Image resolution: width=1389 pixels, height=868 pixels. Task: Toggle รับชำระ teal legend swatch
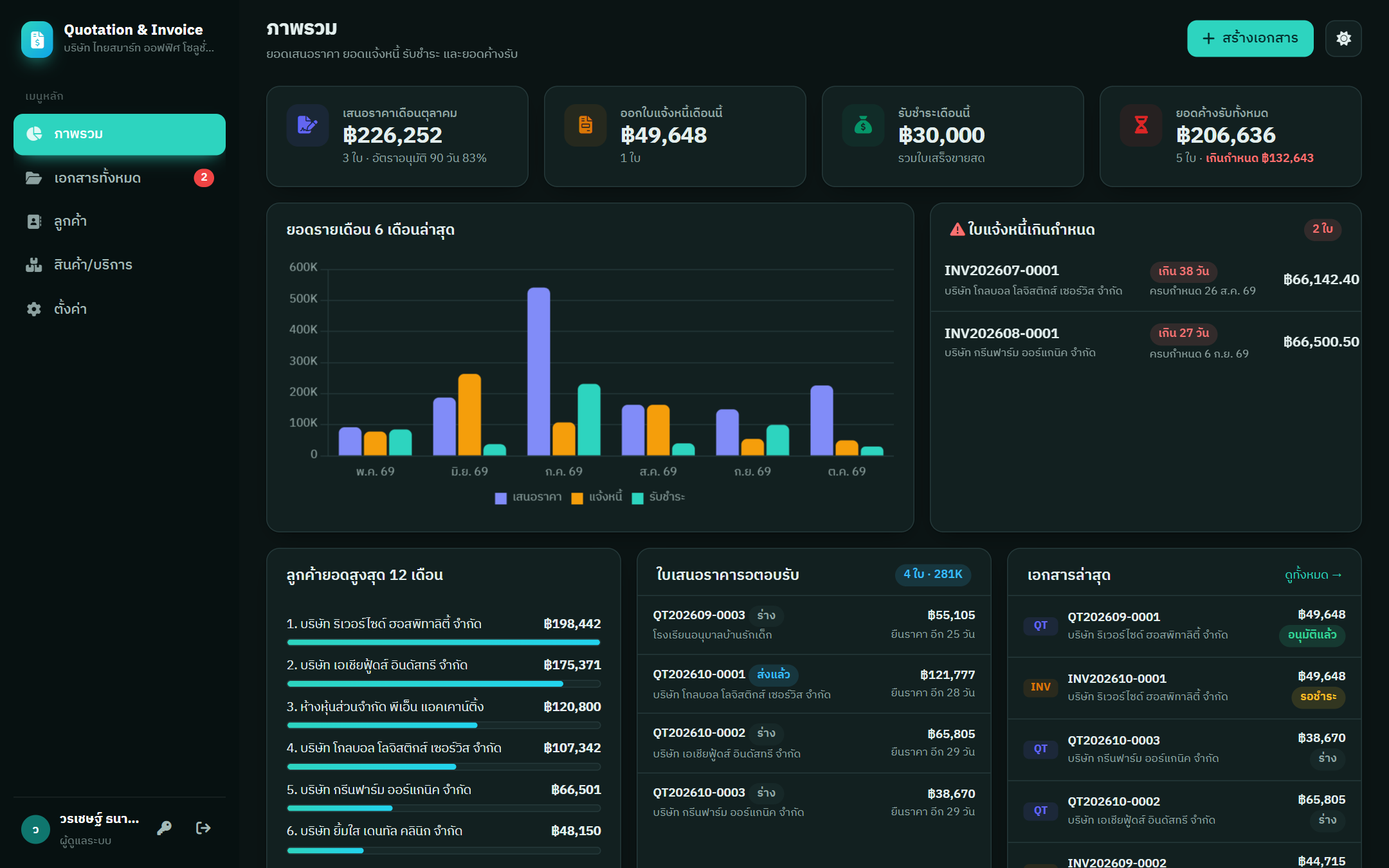pyautogui.click(x=637, y=498)
